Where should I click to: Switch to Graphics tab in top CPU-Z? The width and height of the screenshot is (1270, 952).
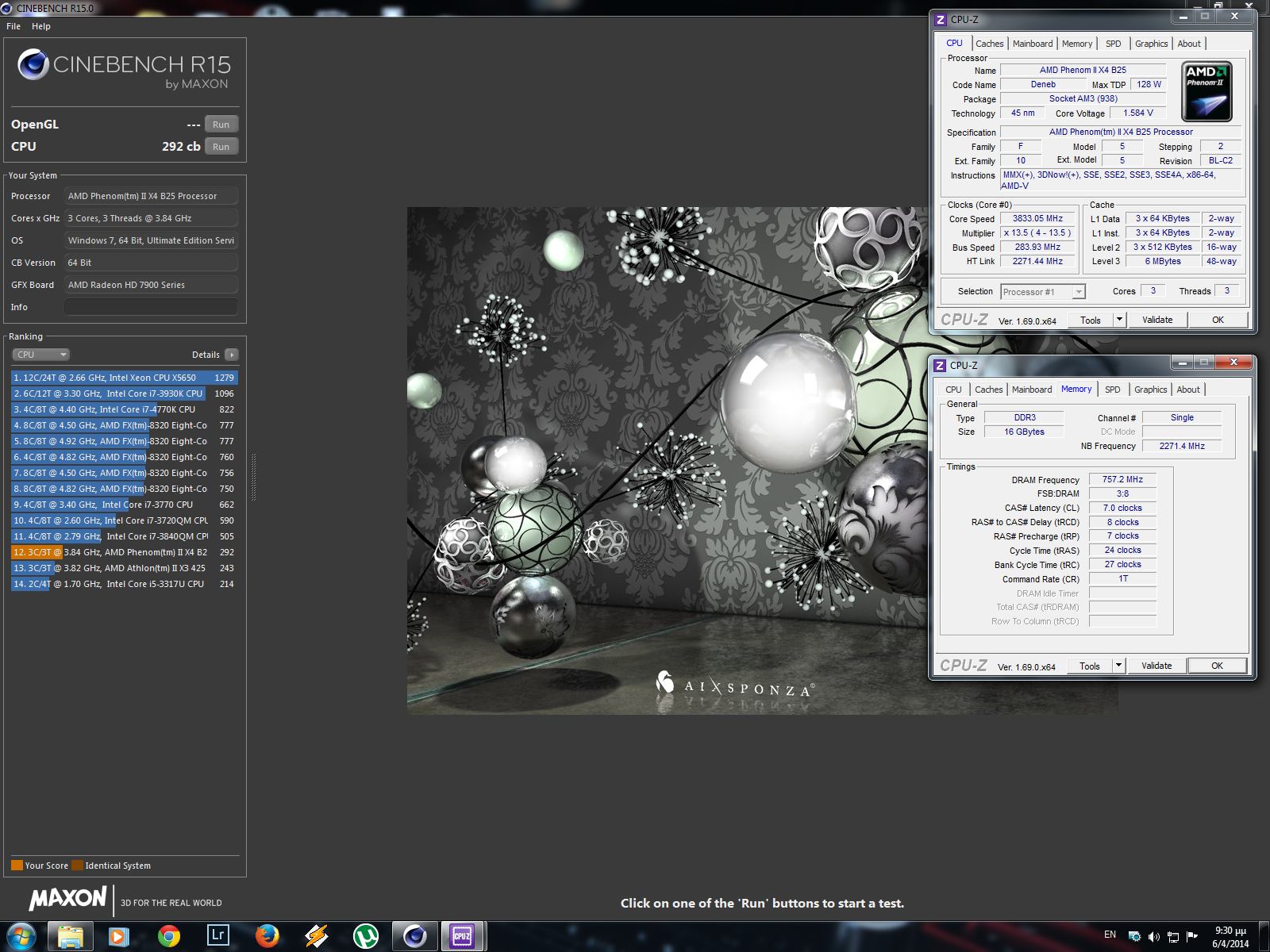tap(1152, 44)
